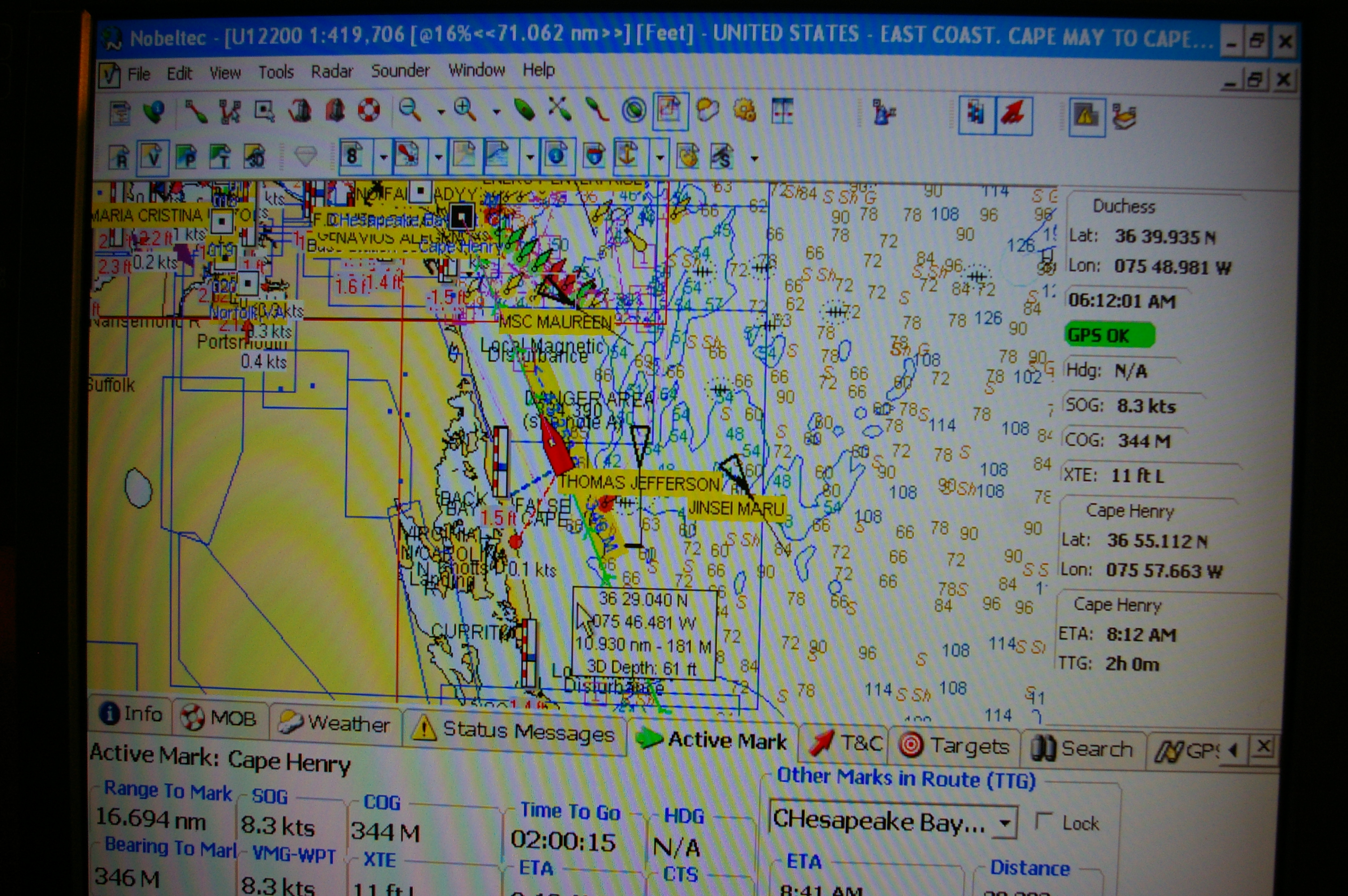This screenshot has height=896, width=1348.
Task: Open dropdown arrow beside the red buoy button
Action: click(438, 156)
